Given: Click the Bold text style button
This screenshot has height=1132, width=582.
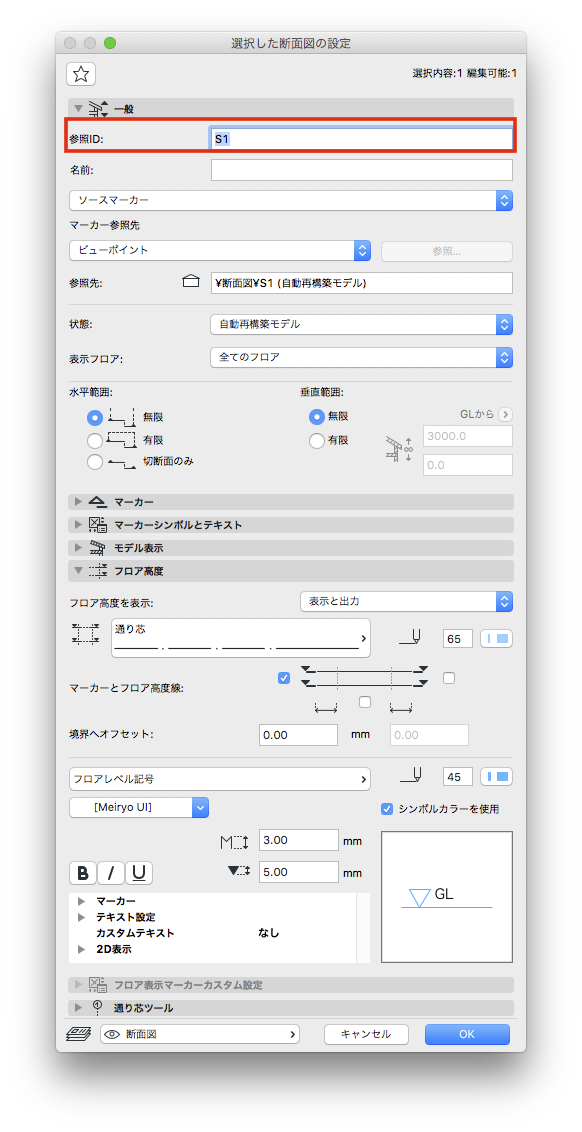Looking at the screenshot, I should pos(83,873).
